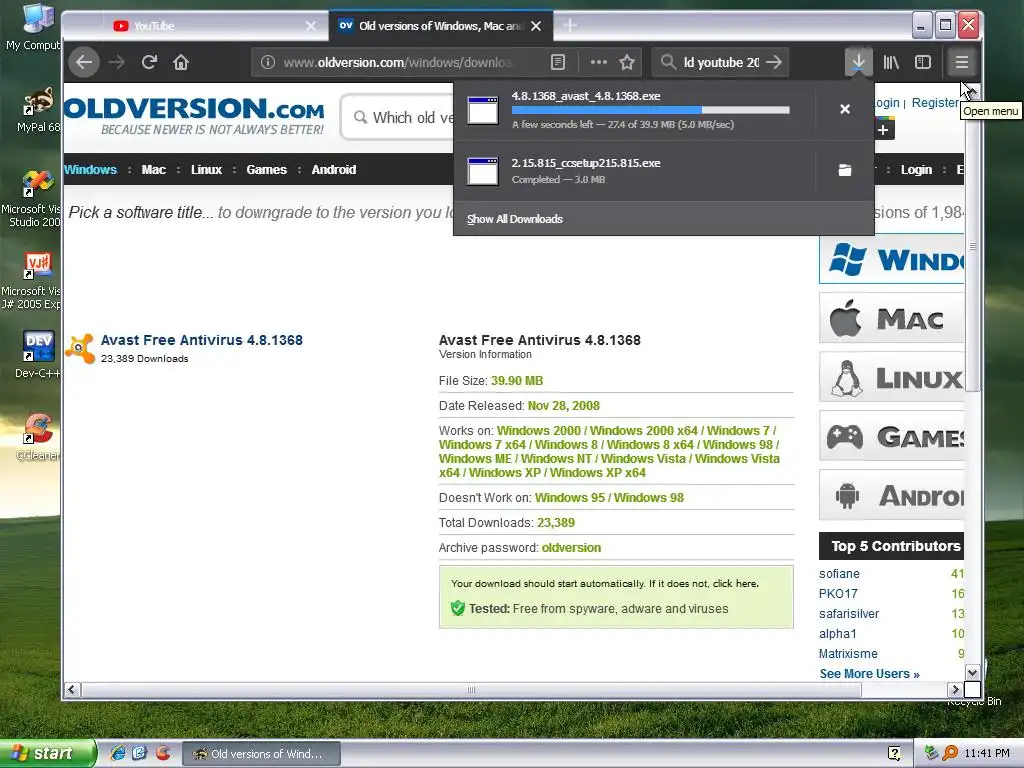Open CCleaner desktop shortcut

coord(37,436)
